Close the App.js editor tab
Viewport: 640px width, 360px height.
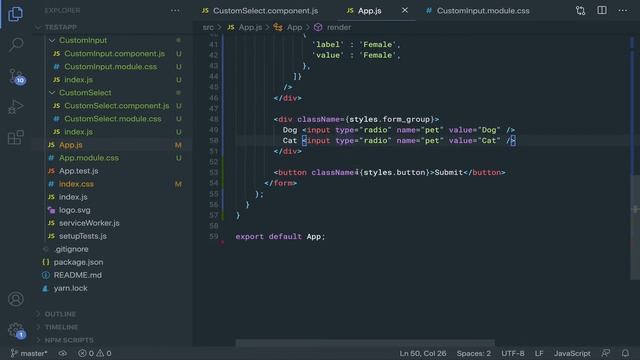(x=404, y=10)
